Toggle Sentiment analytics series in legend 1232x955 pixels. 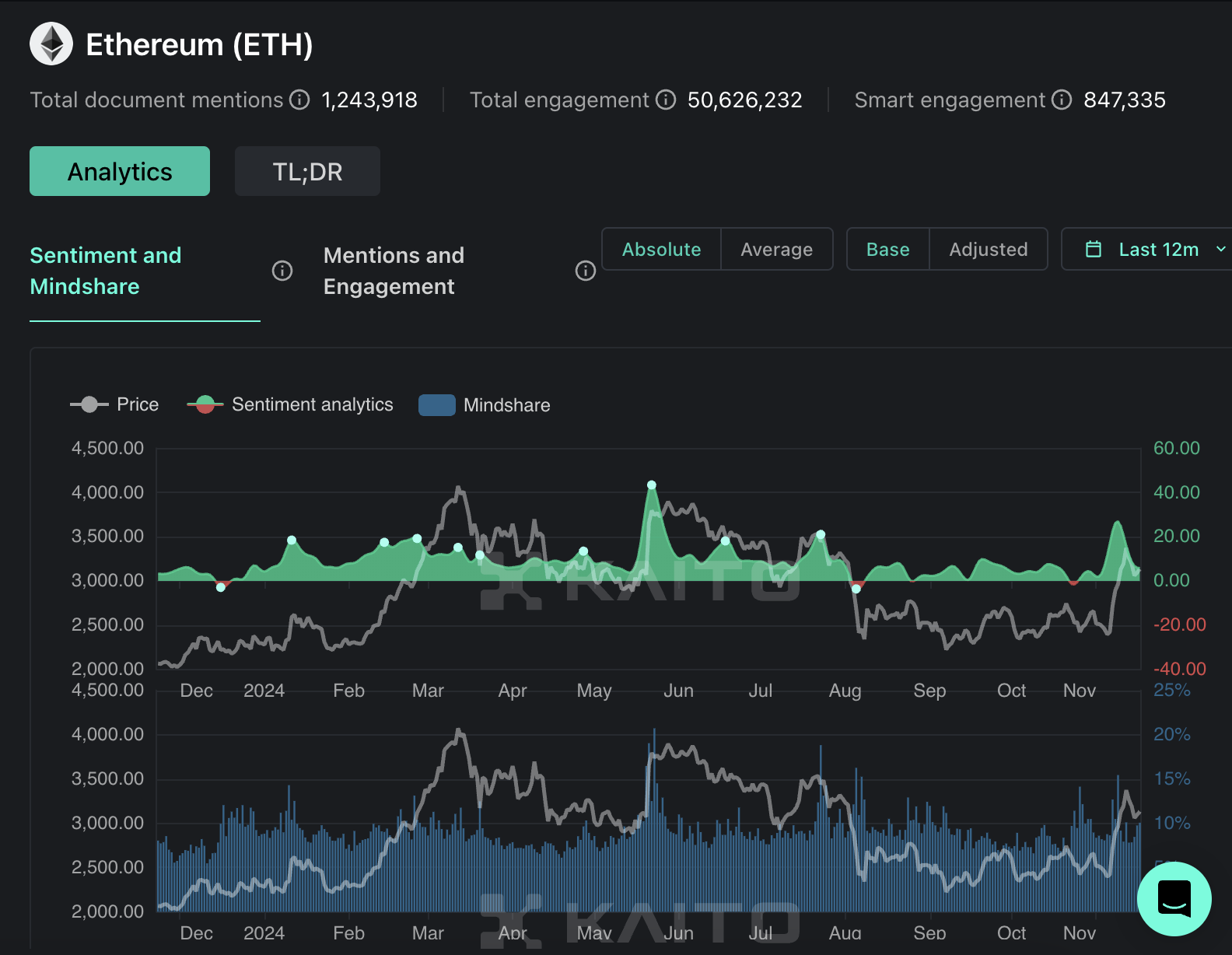coord(290,404)
